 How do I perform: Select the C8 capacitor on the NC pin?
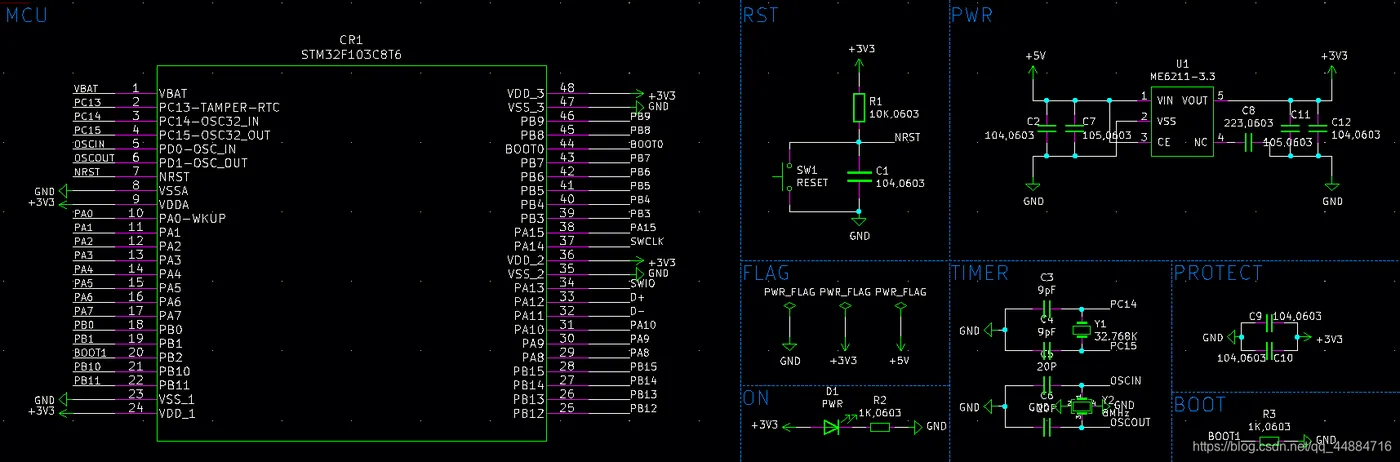tap(1247, 143)
